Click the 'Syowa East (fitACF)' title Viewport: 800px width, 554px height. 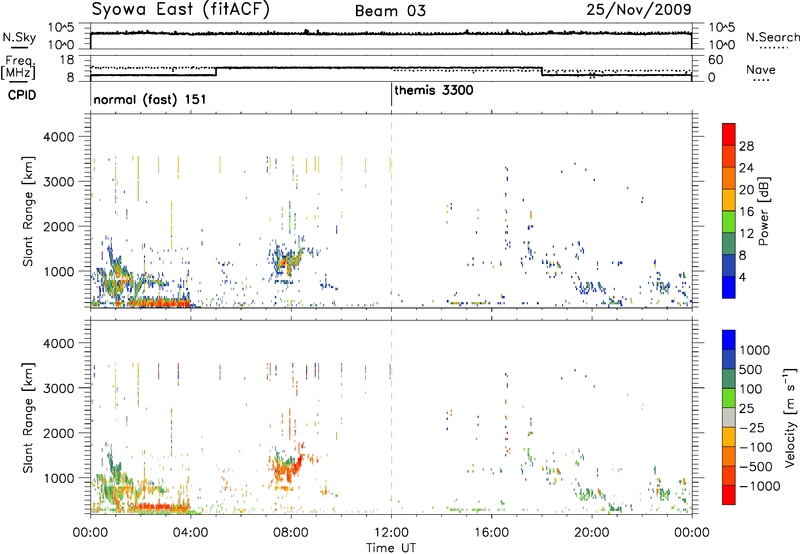(x=181, y=10)
